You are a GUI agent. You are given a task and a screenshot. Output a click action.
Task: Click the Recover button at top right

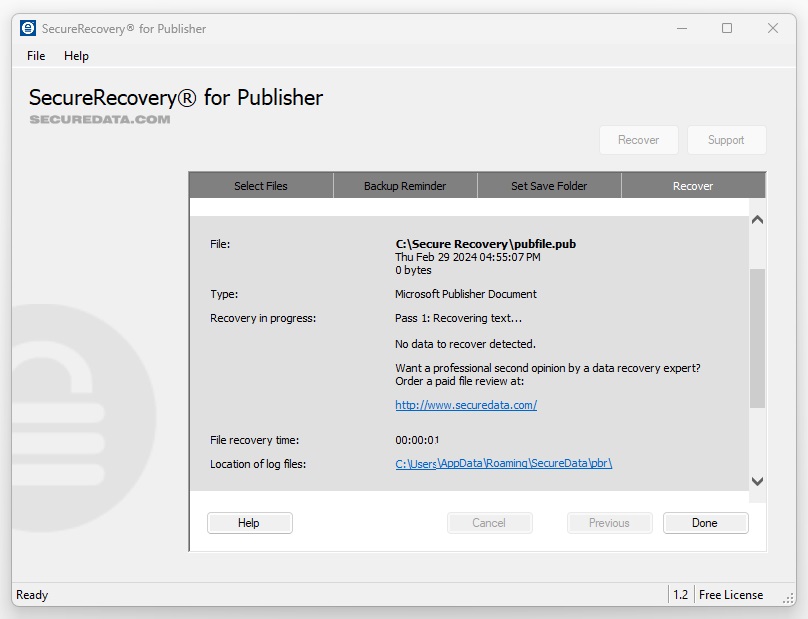(638, 140)
